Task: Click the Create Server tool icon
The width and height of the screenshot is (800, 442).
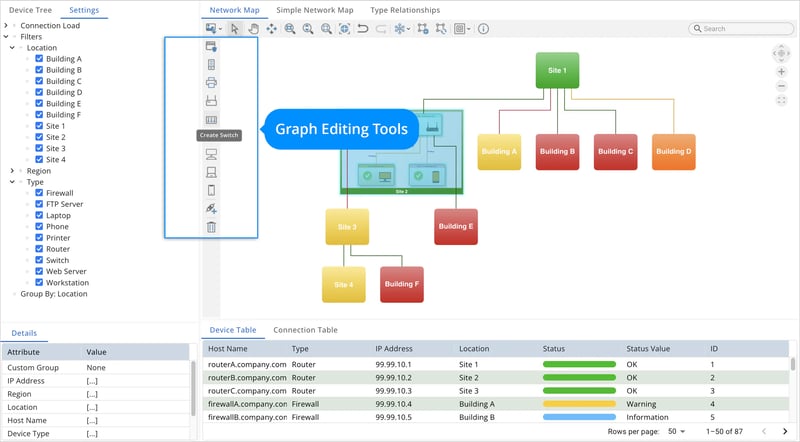Action: [x=211, y=64]
